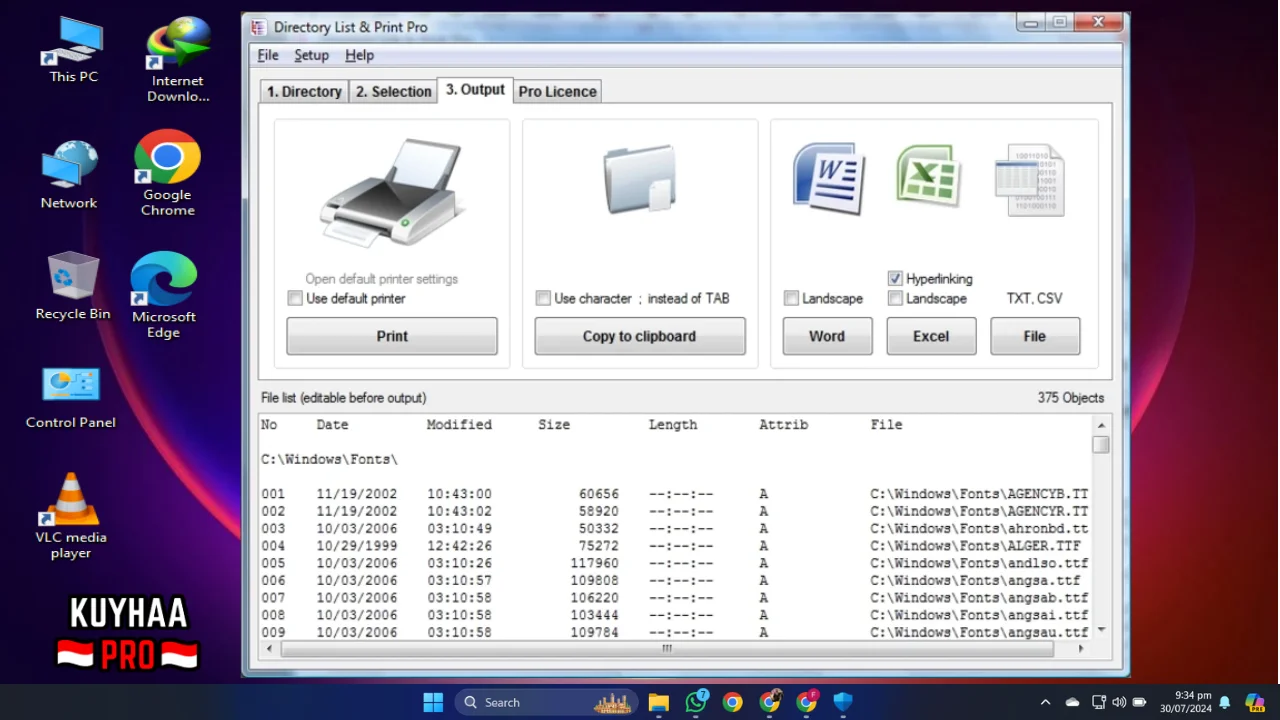Click the TXT/CSV text file icon
The width and height of the screenshot is (1280, 720).
coord(1029,180)
